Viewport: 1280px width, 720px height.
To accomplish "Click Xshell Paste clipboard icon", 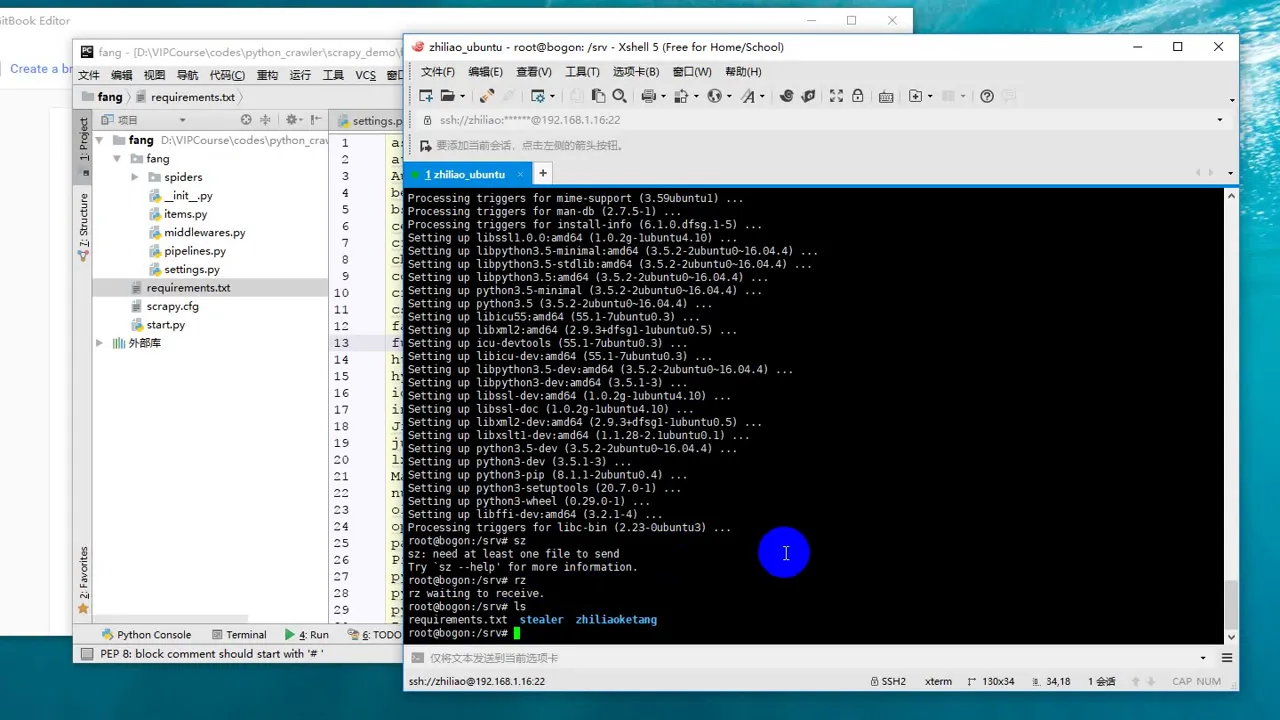I will [x=598, y=96].
